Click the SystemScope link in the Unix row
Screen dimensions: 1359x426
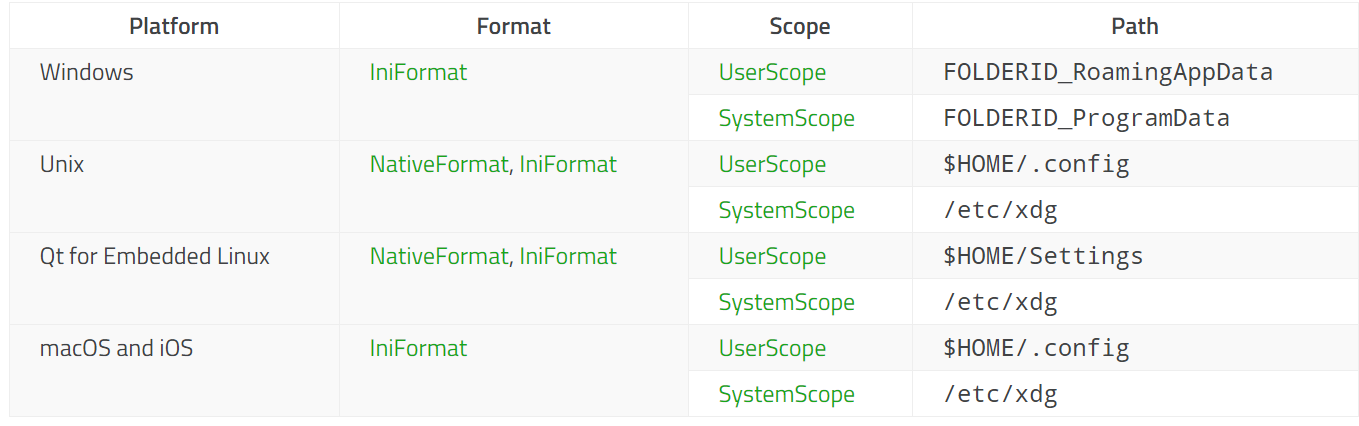(786, 210)
